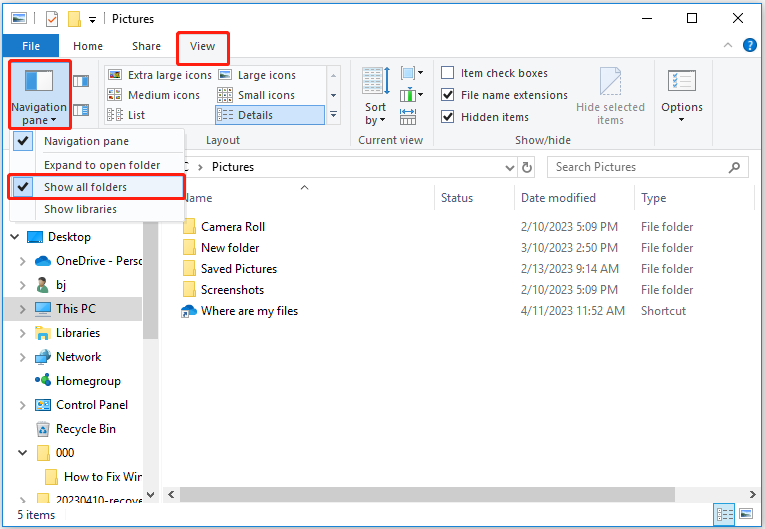This screenshot has height=529, width=765.
Task: Select Show libraries menu entry
Action: pos(80,209)
